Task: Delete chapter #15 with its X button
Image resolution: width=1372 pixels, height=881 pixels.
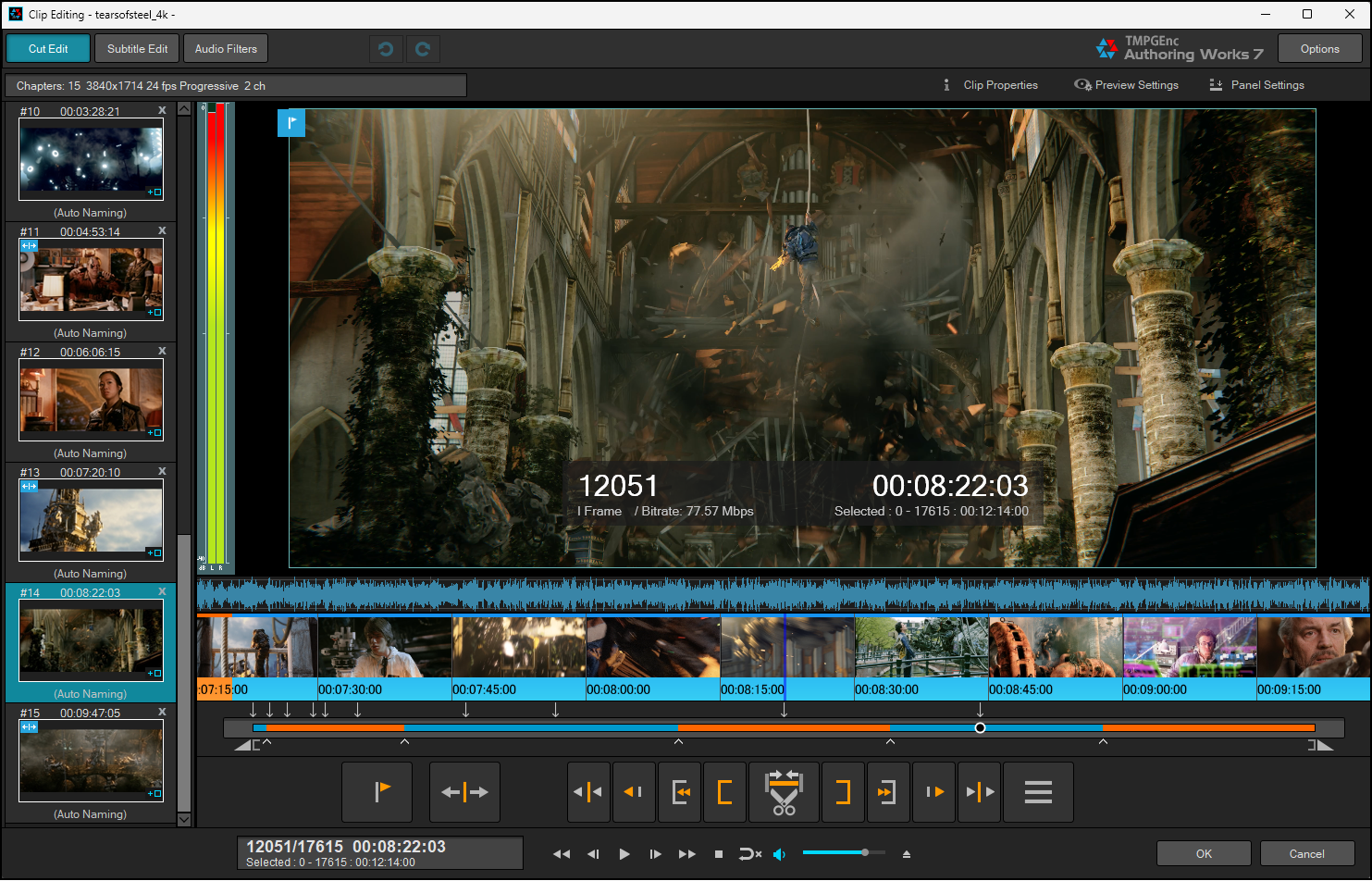Action: pos(162,712)
